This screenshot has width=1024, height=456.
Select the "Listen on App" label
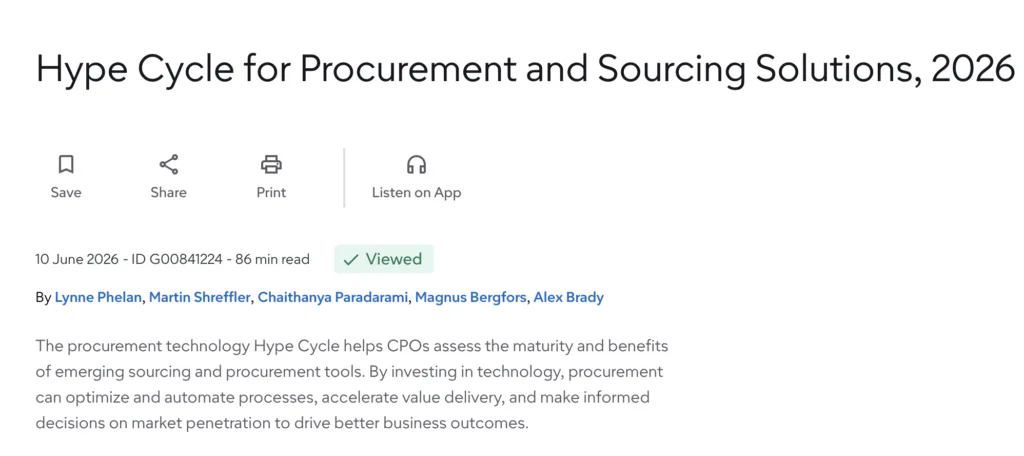[416, 193]
